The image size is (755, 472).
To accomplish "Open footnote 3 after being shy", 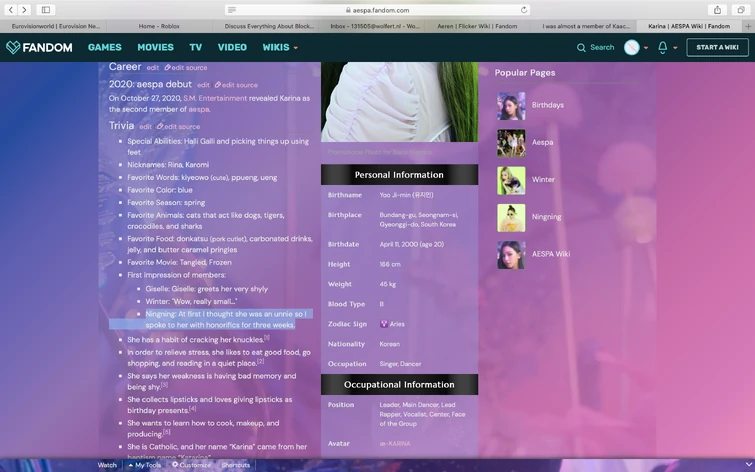I will (164, 385).
